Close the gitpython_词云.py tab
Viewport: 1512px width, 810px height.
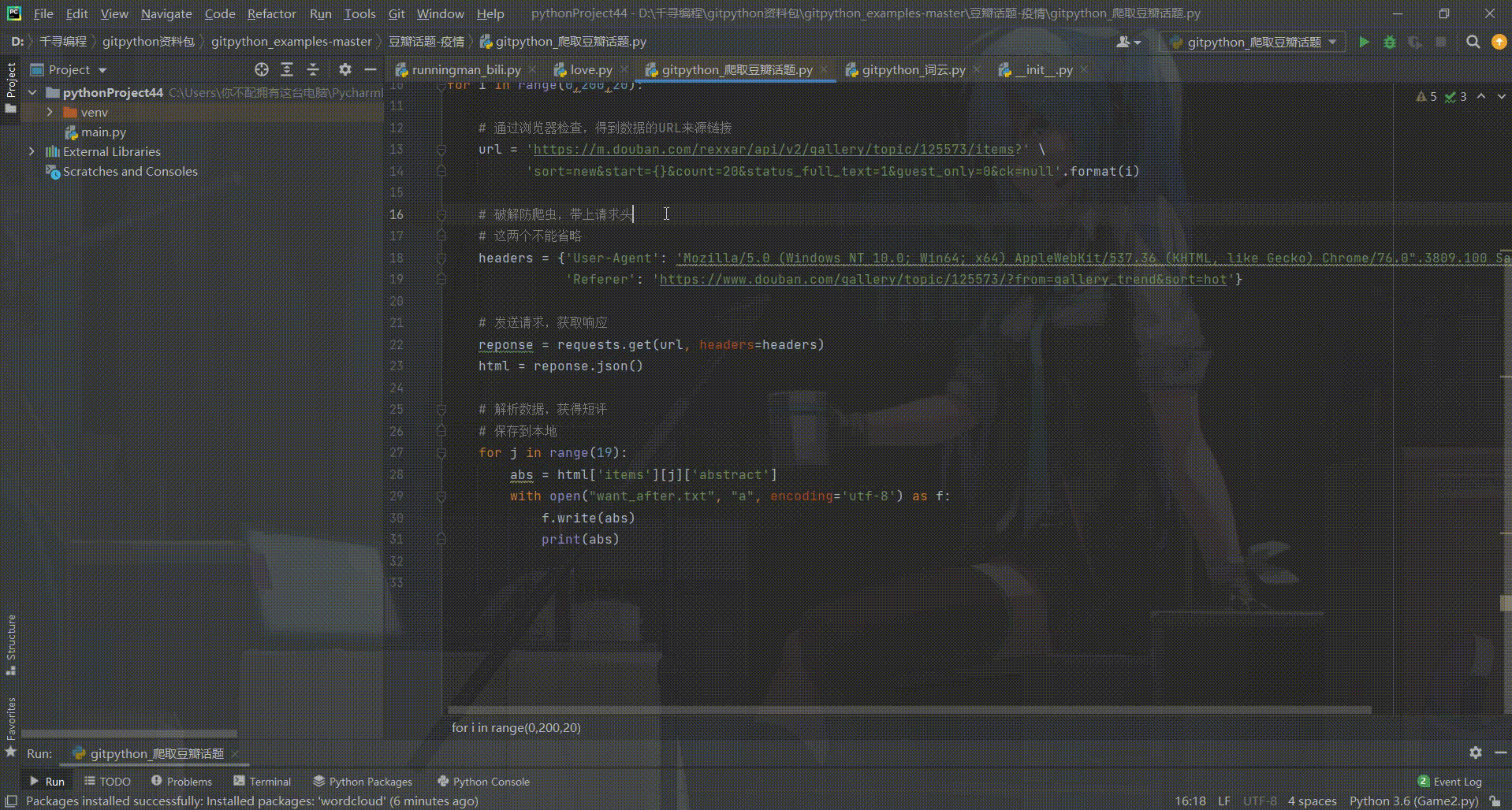coord(978,69)
